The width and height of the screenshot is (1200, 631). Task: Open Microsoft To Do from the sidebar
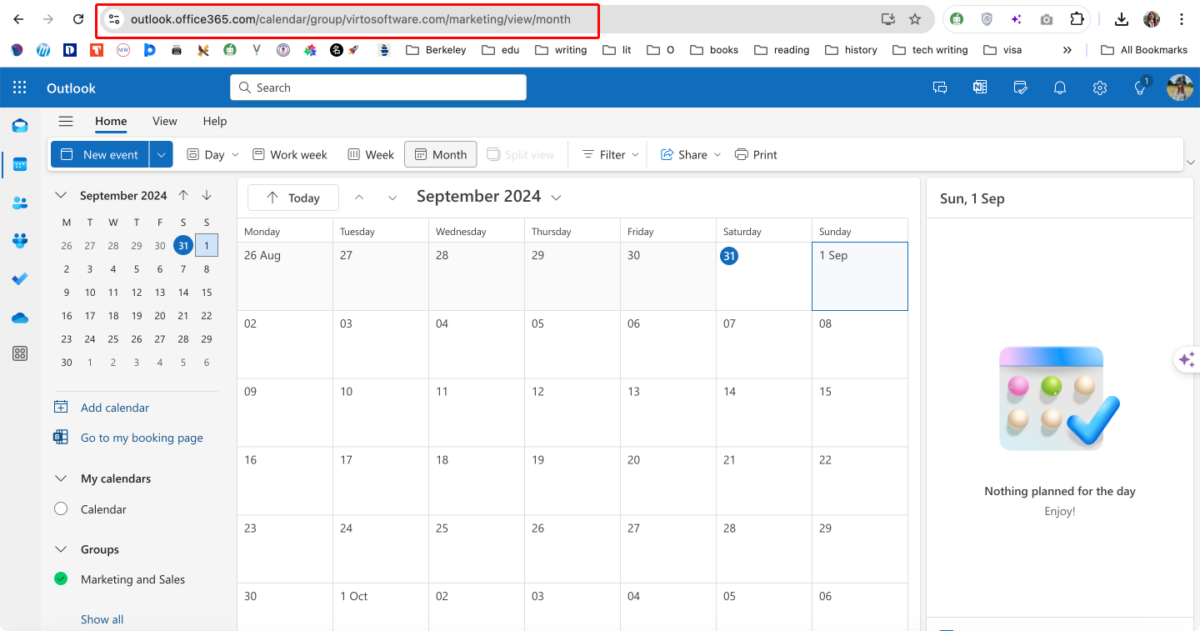[x=19, y=279]
